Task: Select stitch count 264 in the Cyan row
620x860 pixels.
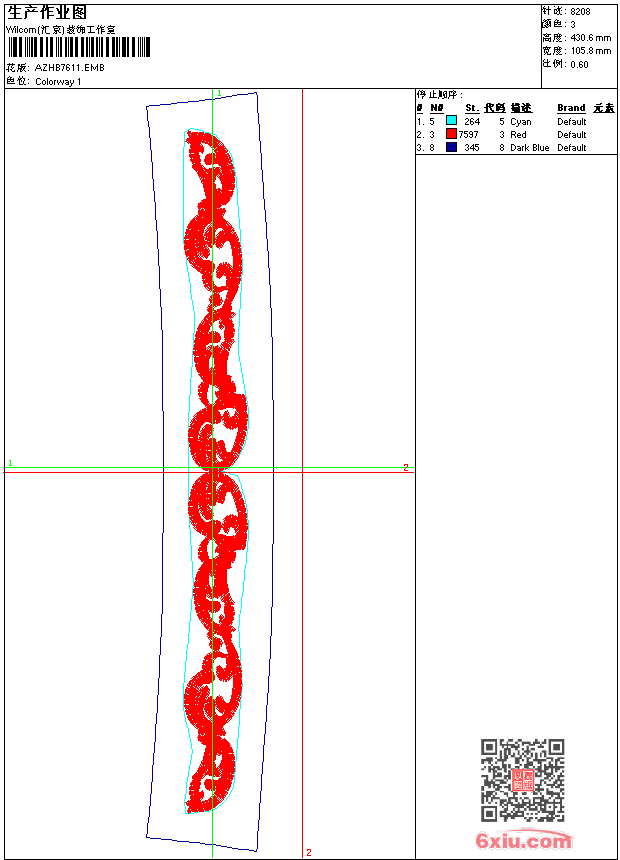Action: tap(472, 121)
